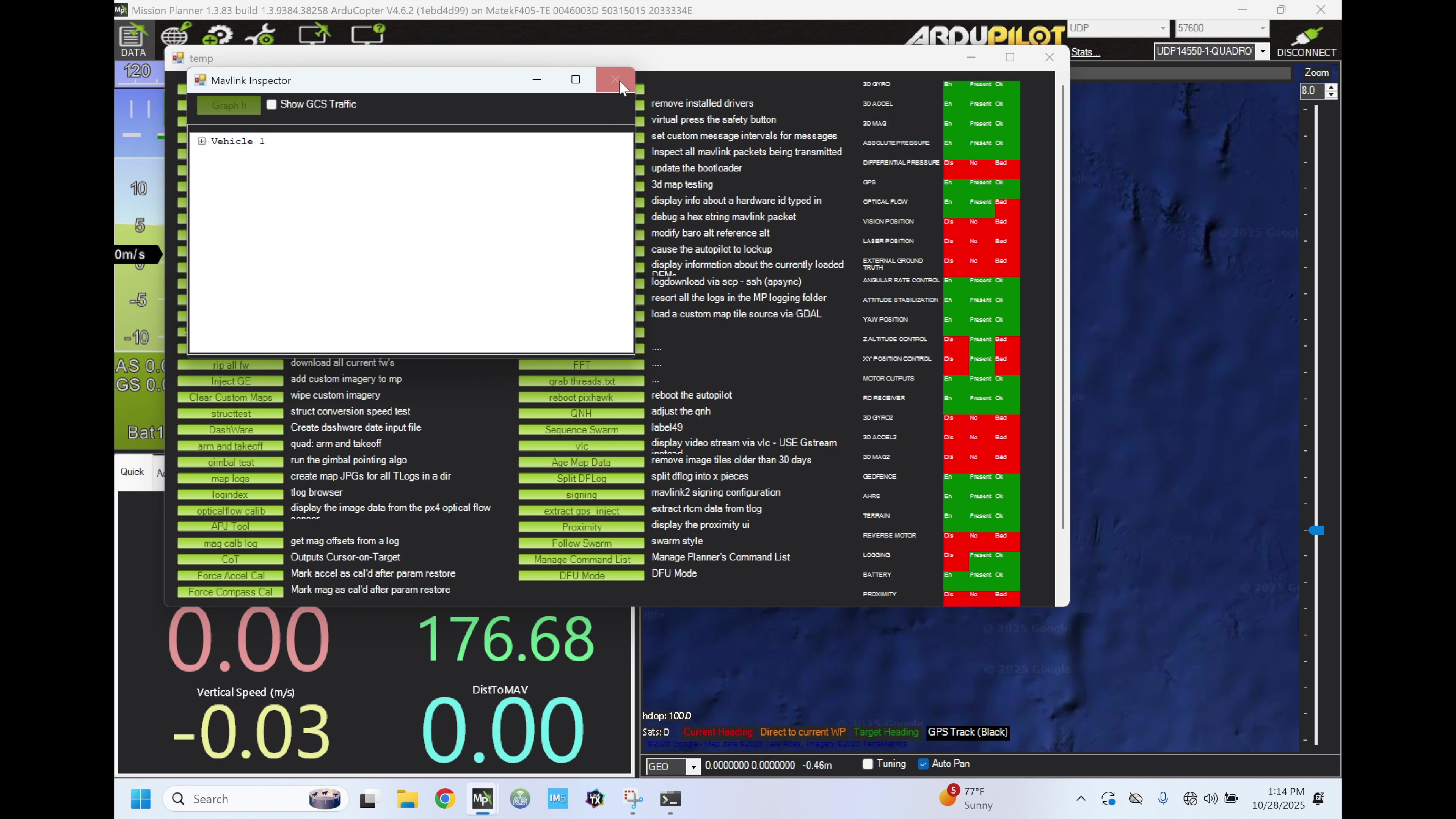Click the mag calb log button
Screen dimensions: 1456x819
[230, 543]
